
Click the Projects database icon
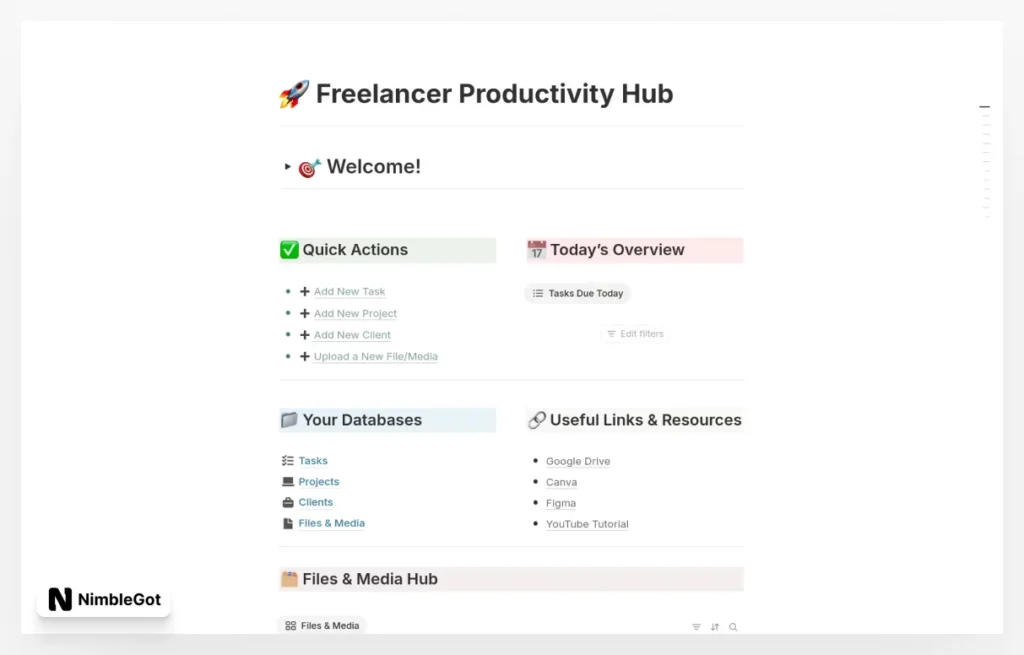(289, 481)
